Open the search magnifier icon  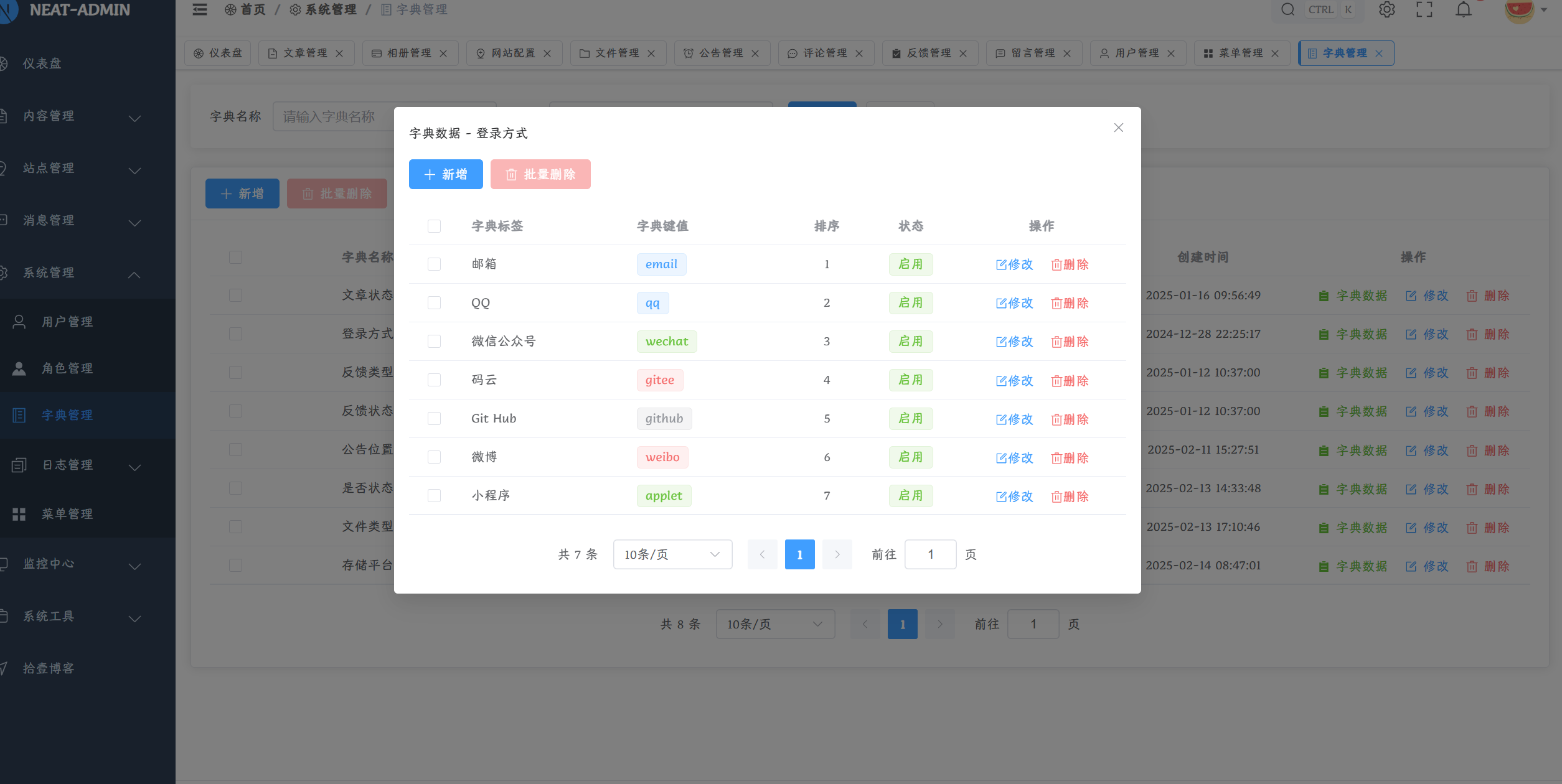pos(1287,9)
